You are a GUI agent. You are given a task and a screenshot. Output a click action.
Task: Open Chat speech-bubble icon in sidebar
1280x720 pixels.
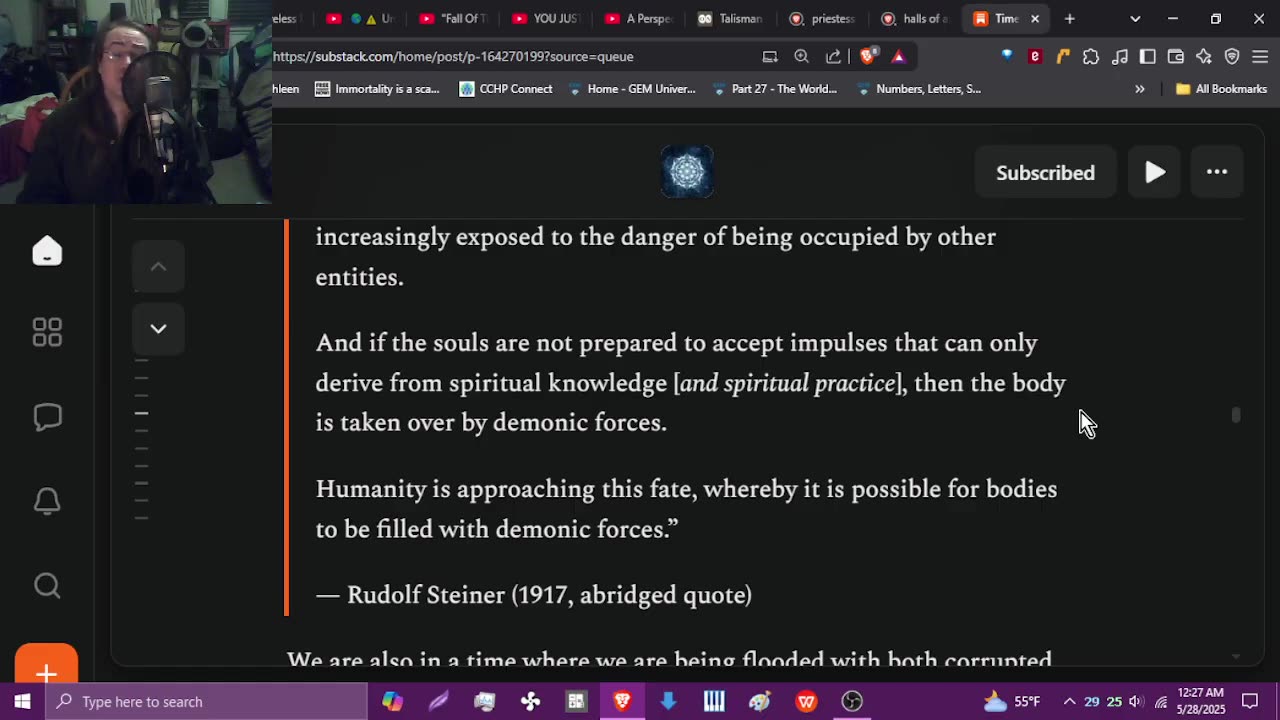(x=47, y=417)
